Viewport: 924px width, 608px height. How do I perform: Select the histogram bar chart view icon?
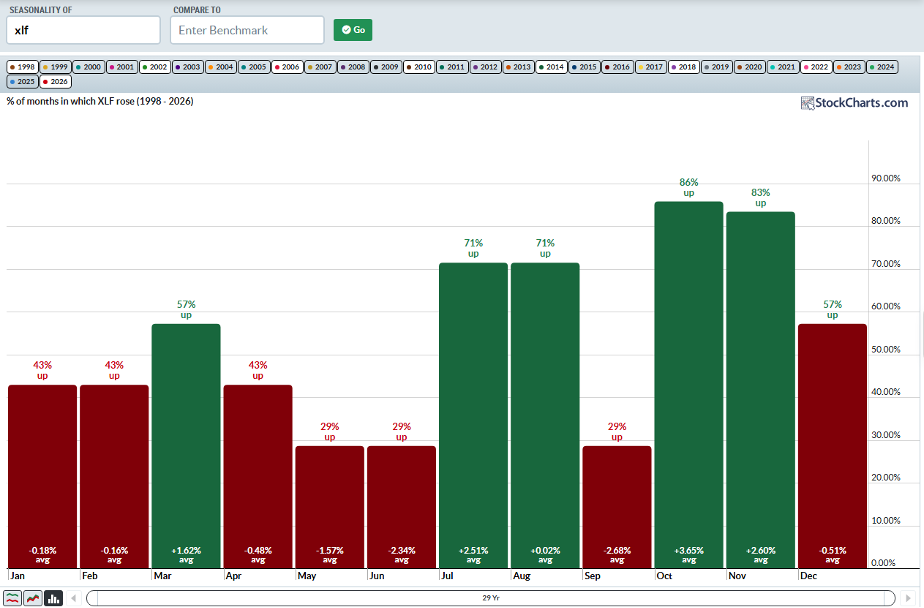pyautogui.click(x=54, y=598)
